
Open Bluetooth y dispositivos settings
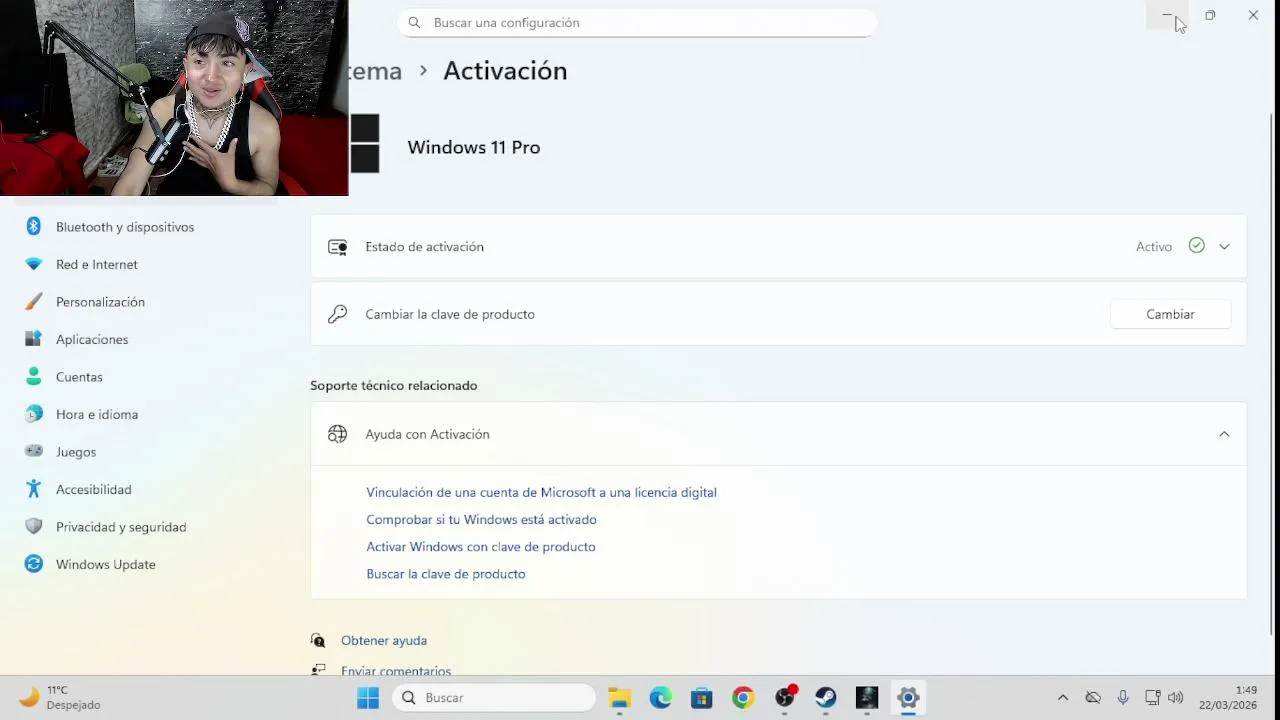(x=125, y=227)
